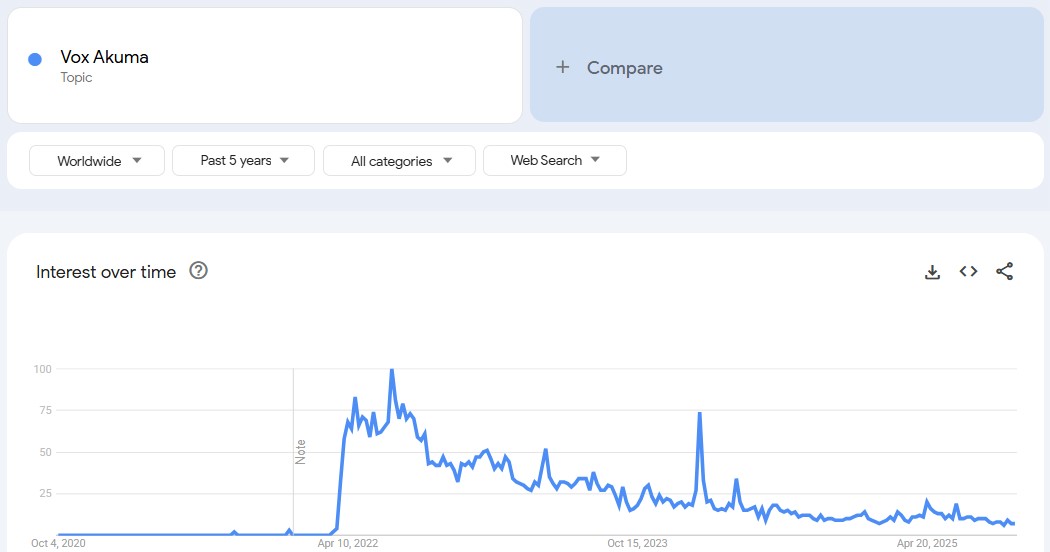Click the Apr 20, 2025 axis label

(x=927, y=544)
